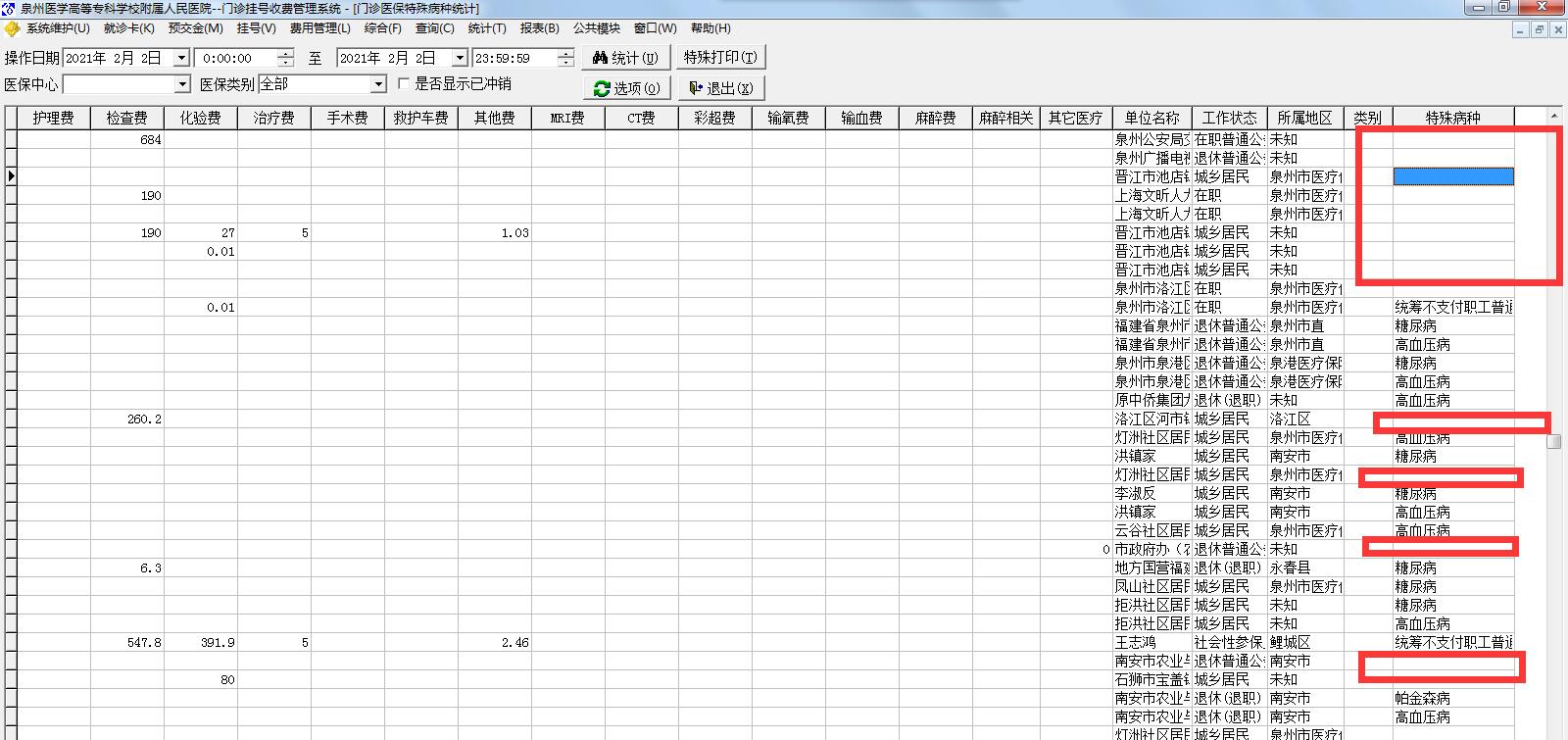Click the 特殊病种 column header

tap(1453, 119)
